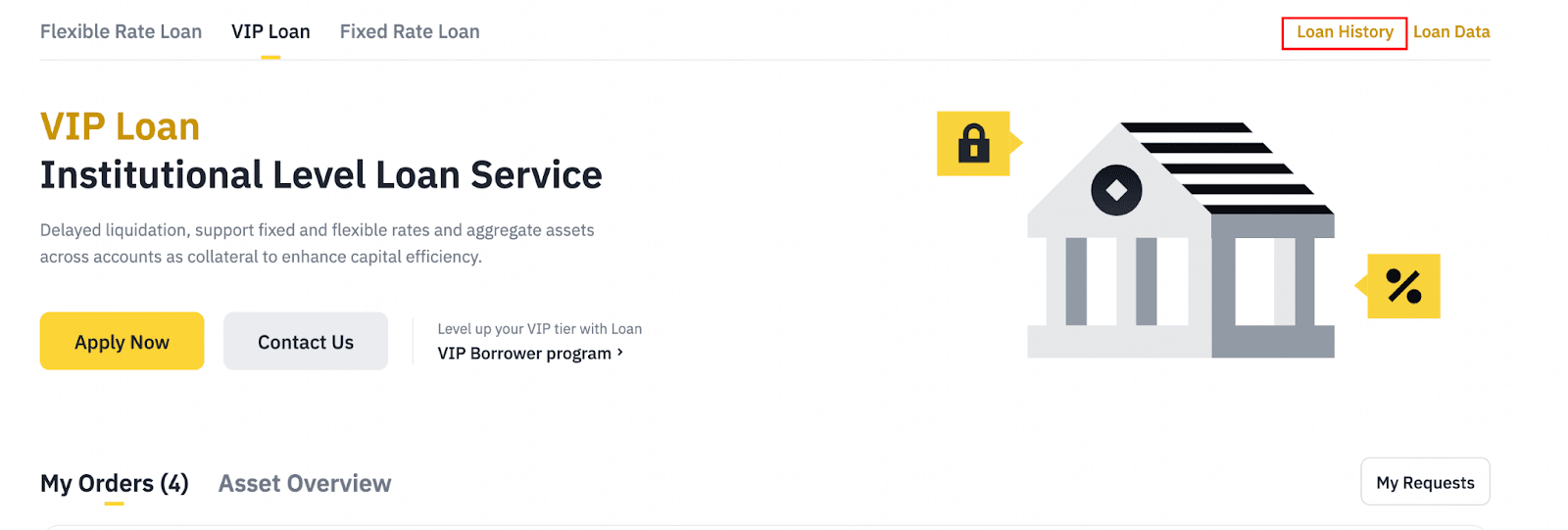Viewport: 1568px width, 530px height.
Task: Click the striped roof of the bank illustration
Action: (1225, 167)
